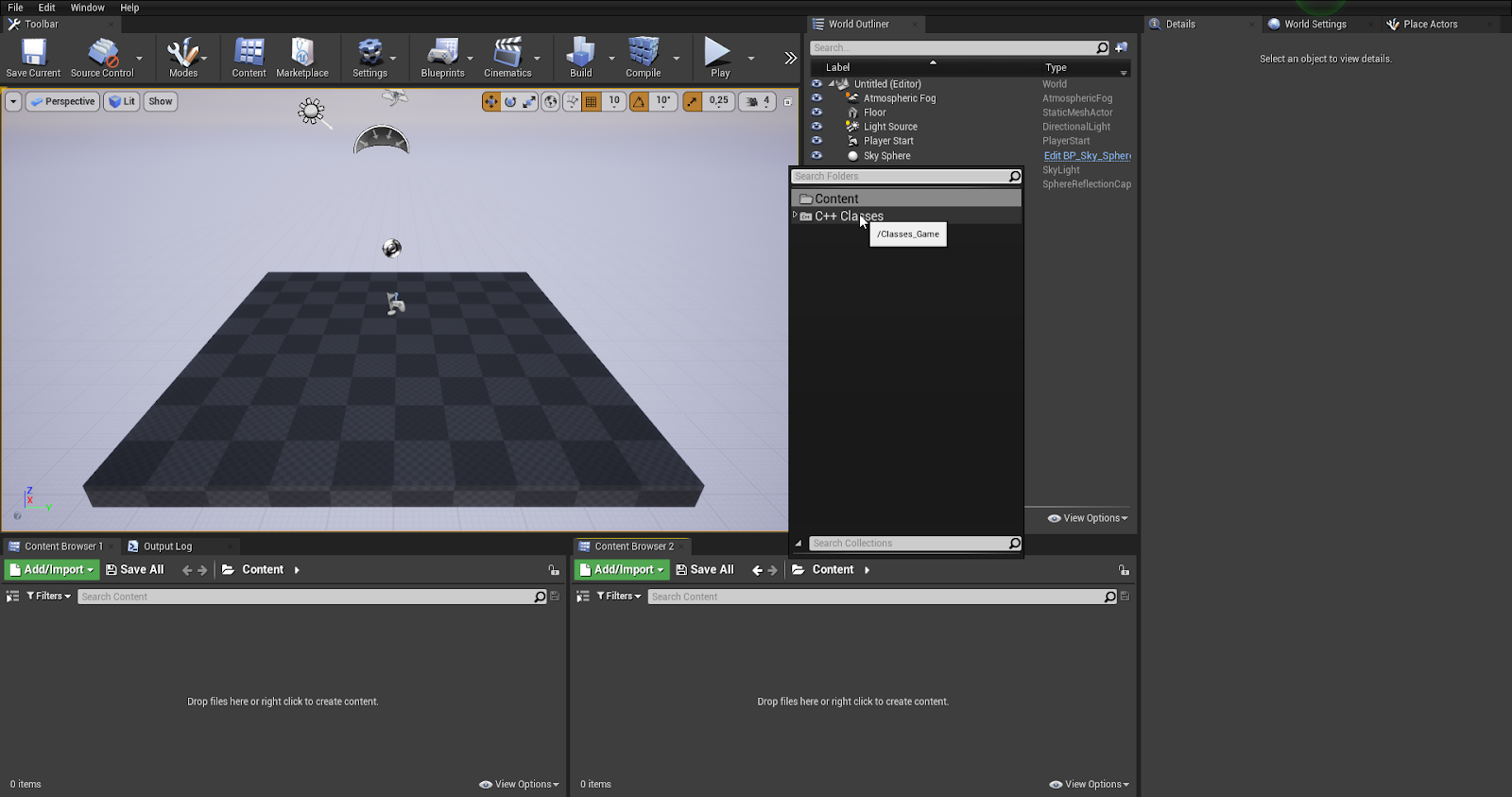The height and width of the screenshot is (797, 1512).
Task: Select the Content folder in folder tree
Action: [x=905, y=199]
